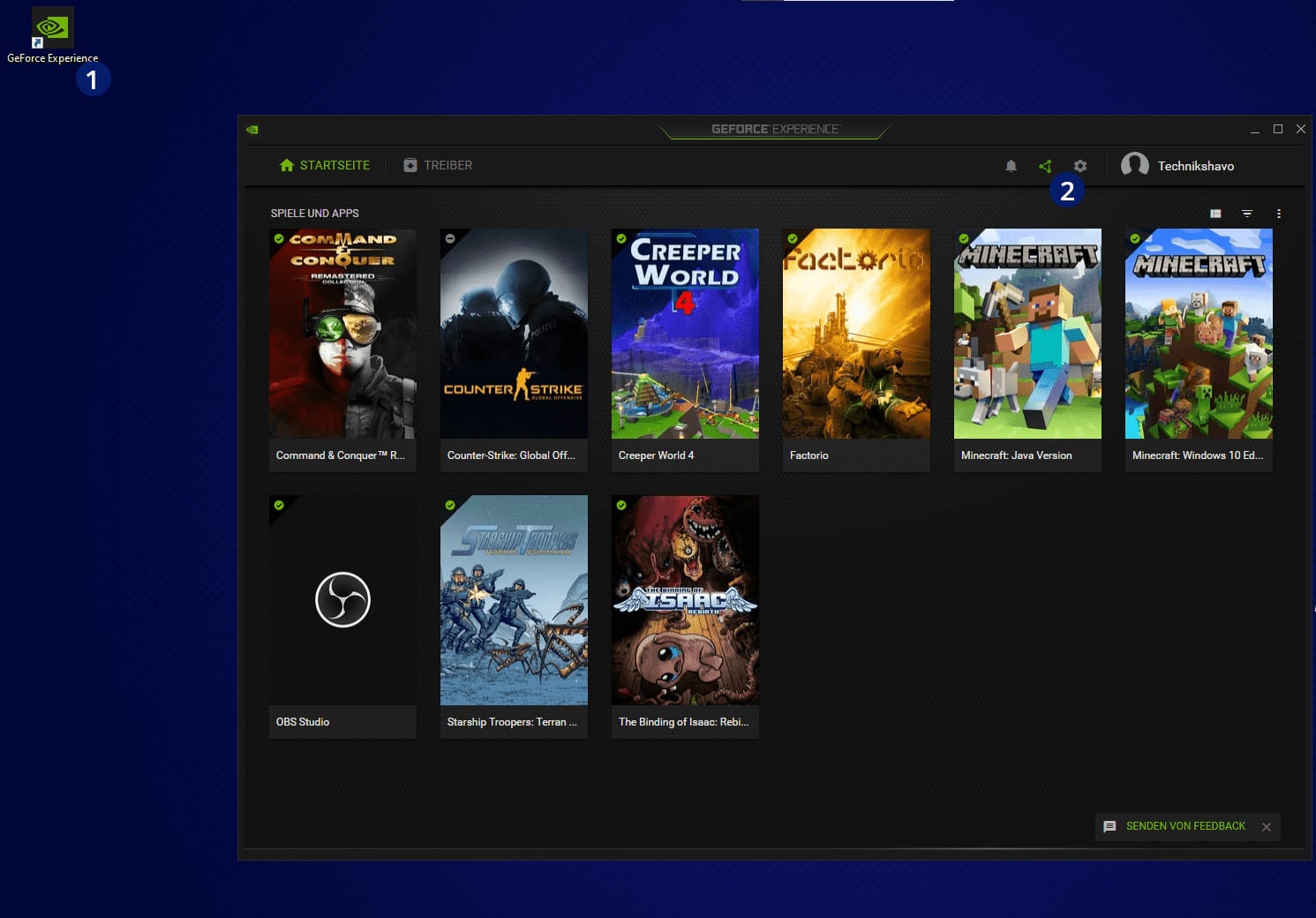
Task: Open the filter games icon
Action: click(1247, 214)
